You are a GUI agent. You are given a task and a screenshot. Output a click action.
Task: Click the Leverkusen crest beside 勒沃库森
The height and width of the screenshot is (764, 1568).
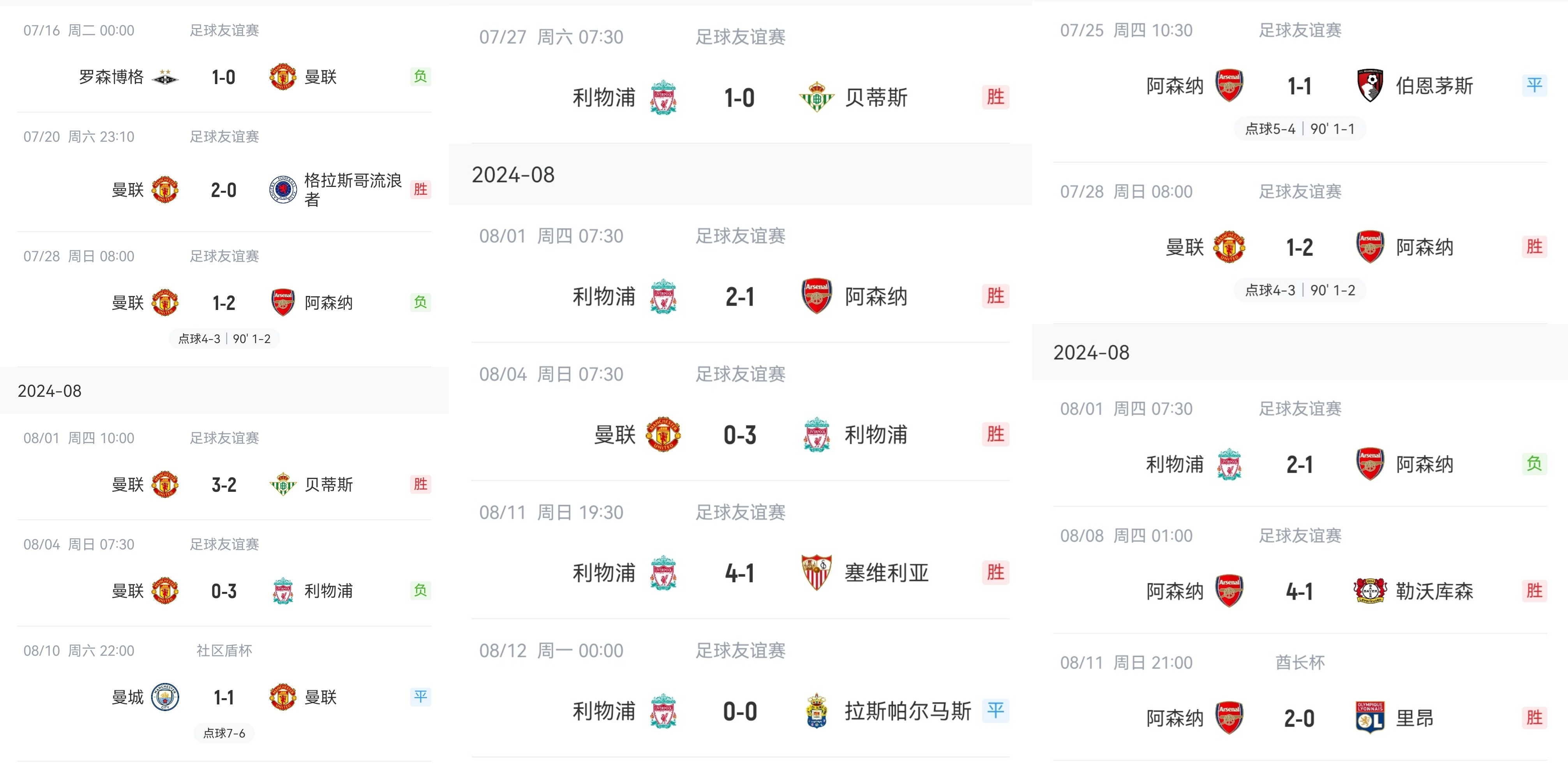(1370, 591)
